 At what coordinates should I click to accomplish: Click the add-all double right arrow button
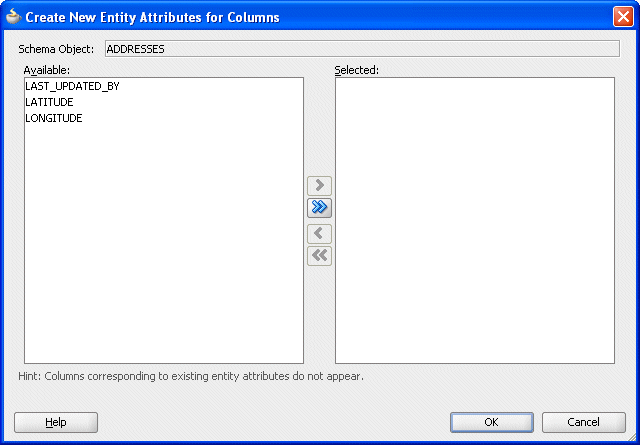[x=319, y=208]
